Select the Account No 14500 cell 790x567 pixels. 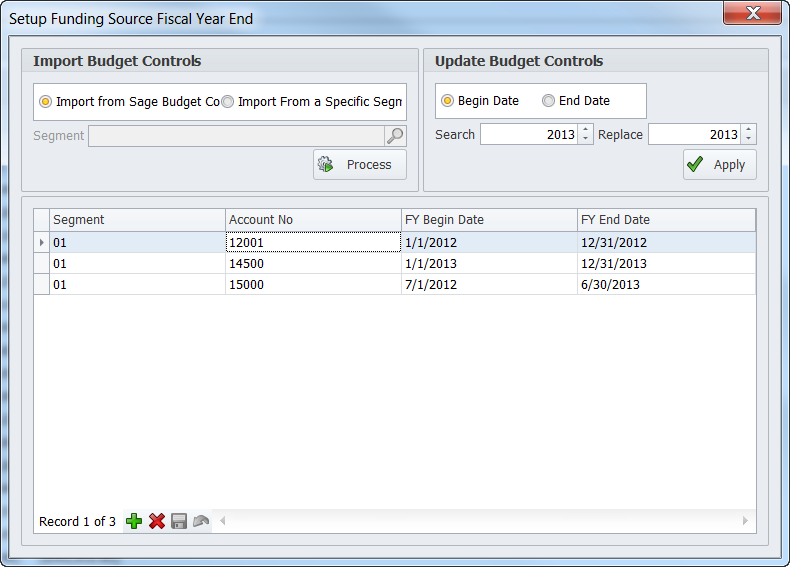coord(312,264)
